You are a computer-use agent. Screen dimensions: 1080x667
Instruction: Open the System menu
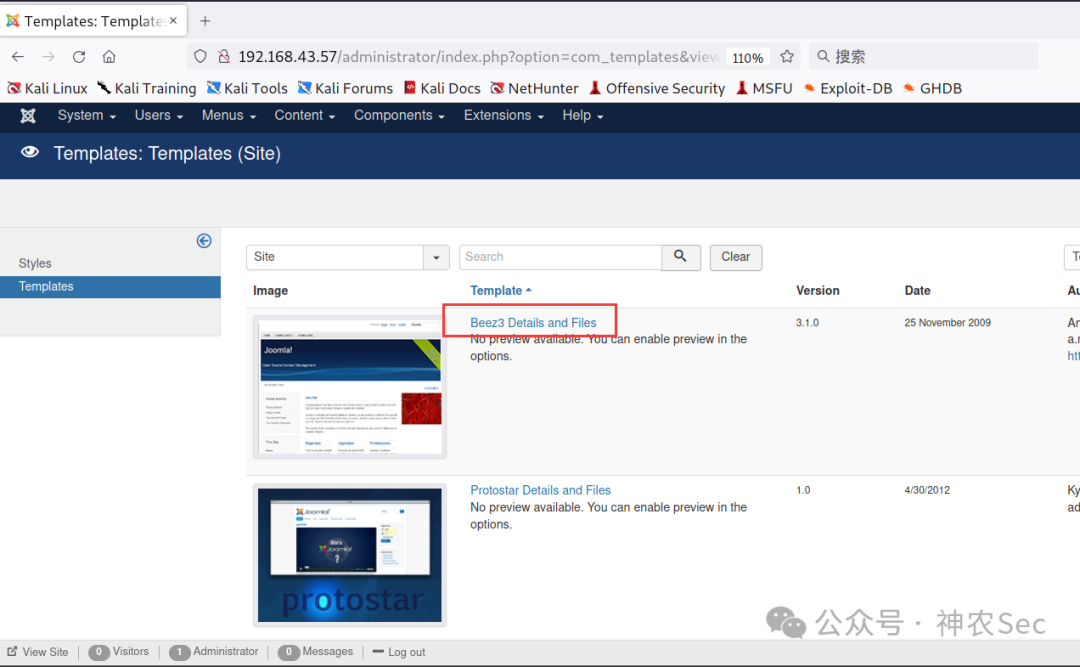87,116
